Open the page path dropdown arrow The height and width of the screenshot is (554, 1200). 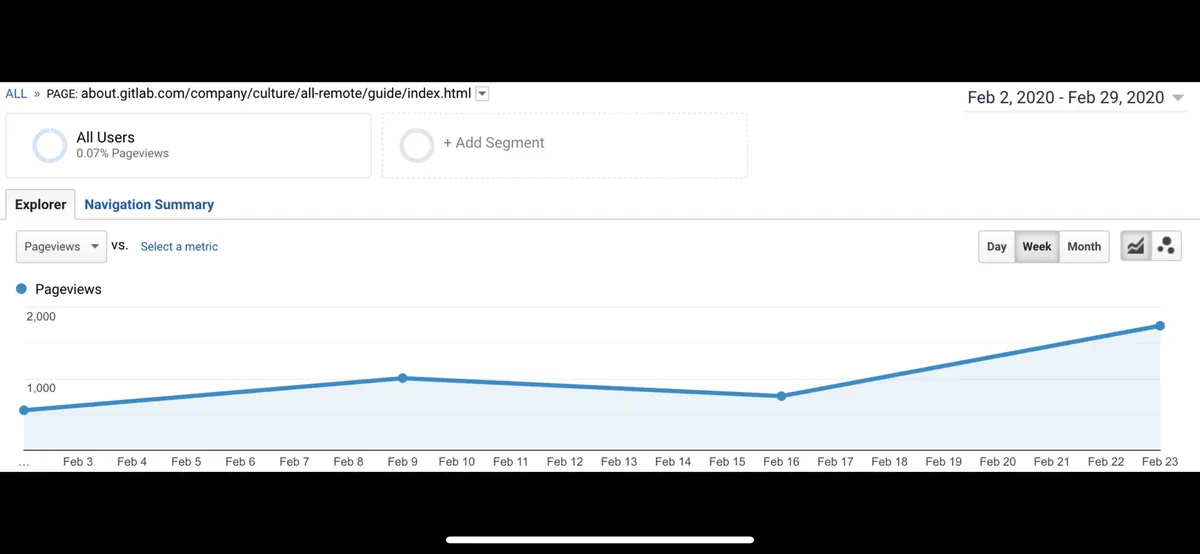coord(482,94)
